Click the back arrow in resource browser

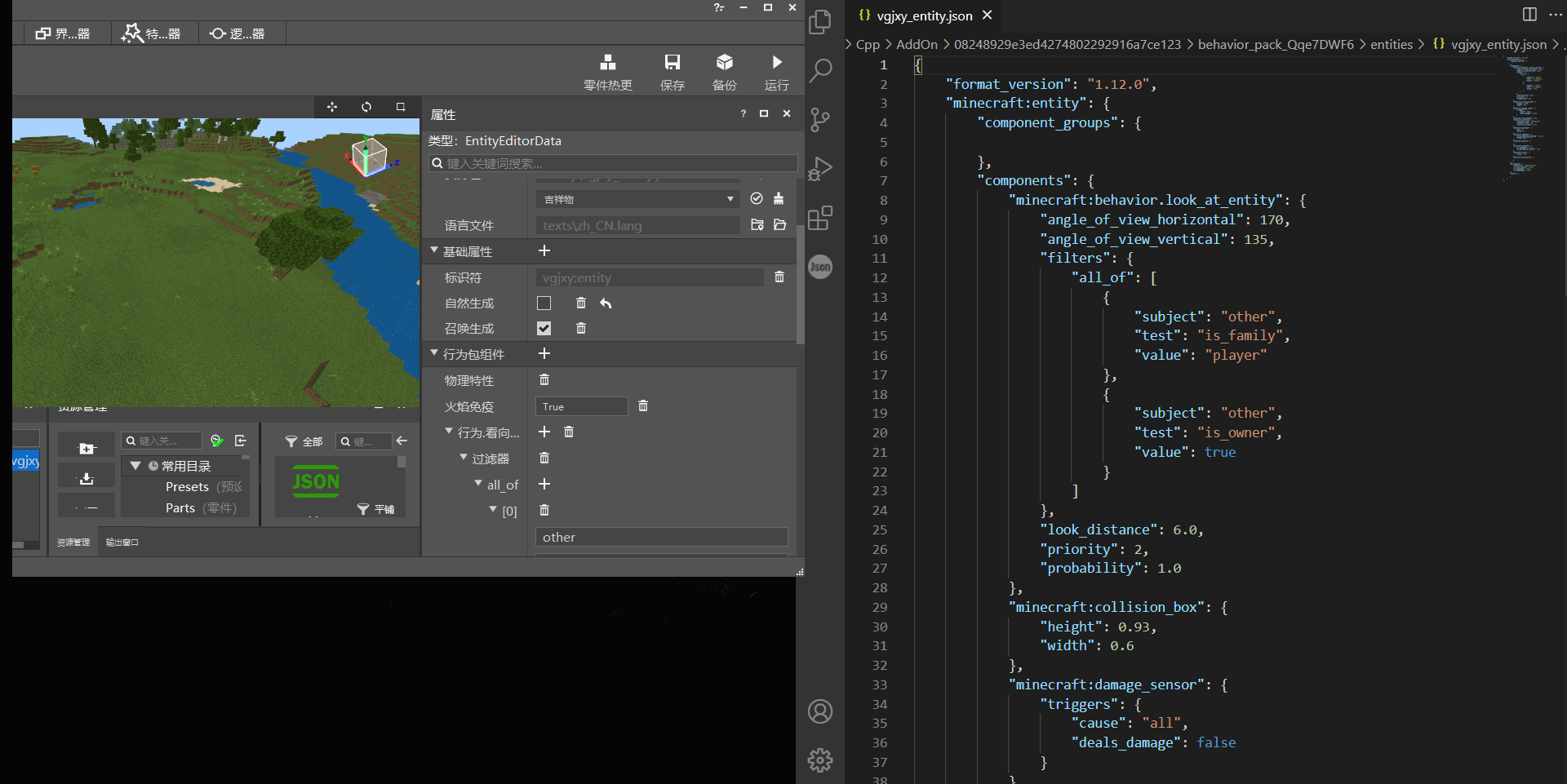[402, 441]
